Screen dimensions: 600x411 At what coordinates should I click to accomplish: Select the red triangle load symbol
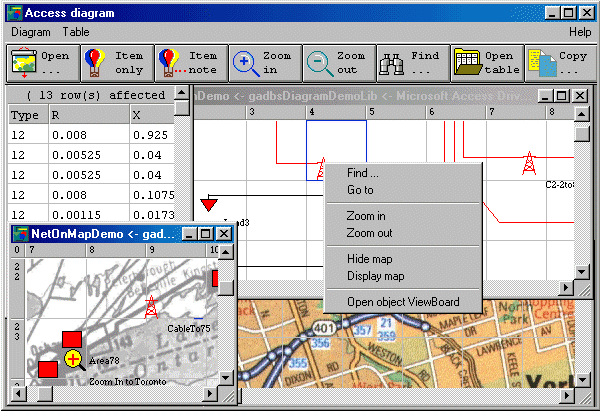pyautogui.click(x=209, y=204)
